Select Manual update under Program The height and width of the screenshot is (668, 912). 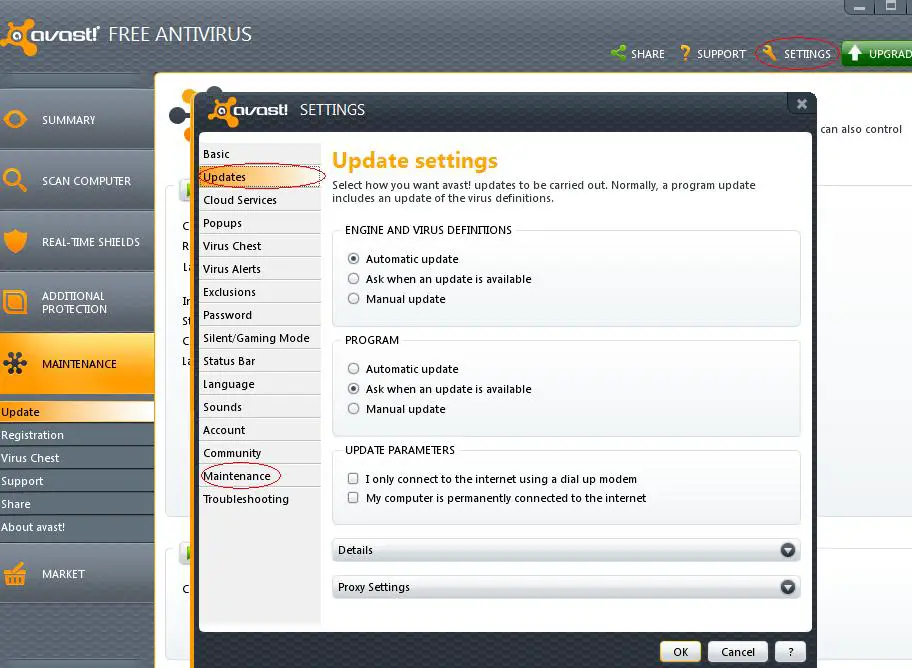tap(353, 408)
